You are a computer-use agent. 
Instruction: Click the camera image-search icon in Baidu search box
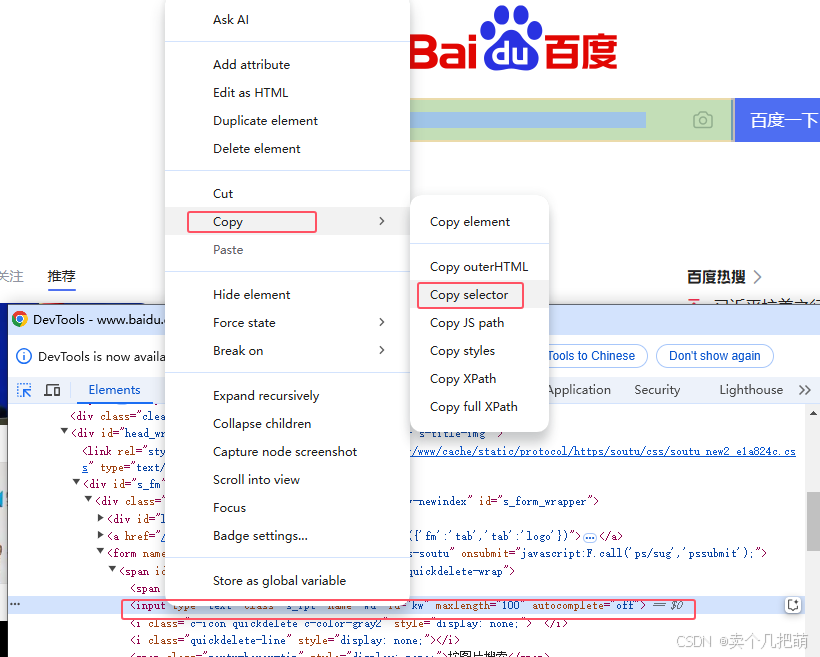[x=702, y=120]
